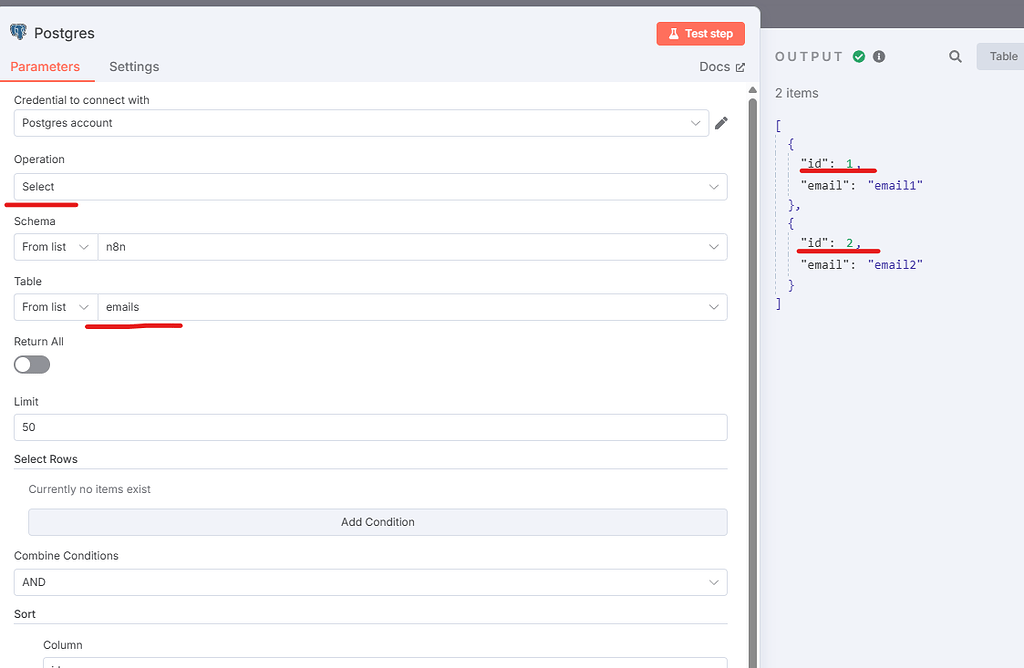Click the search icon in the OUTPUT panel

pos(955,56)
